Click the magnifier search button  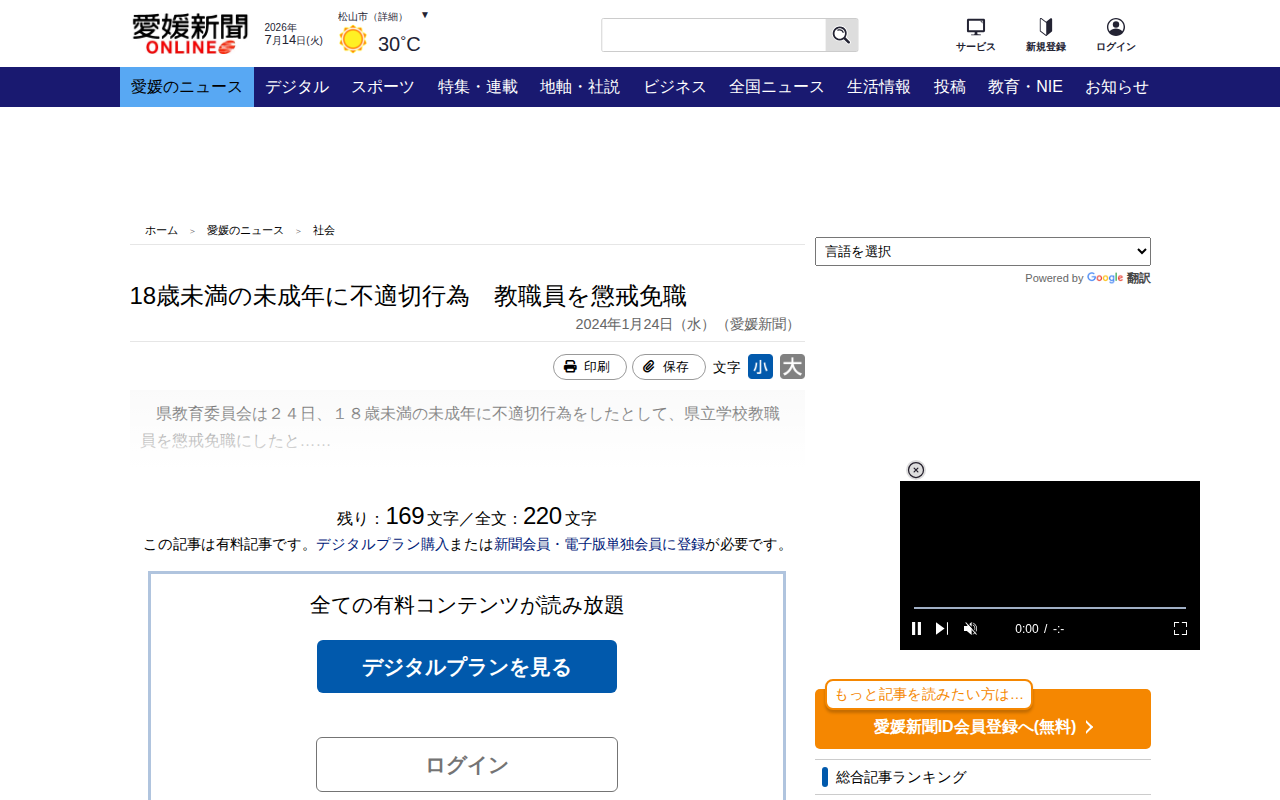[x=842, y=35]
